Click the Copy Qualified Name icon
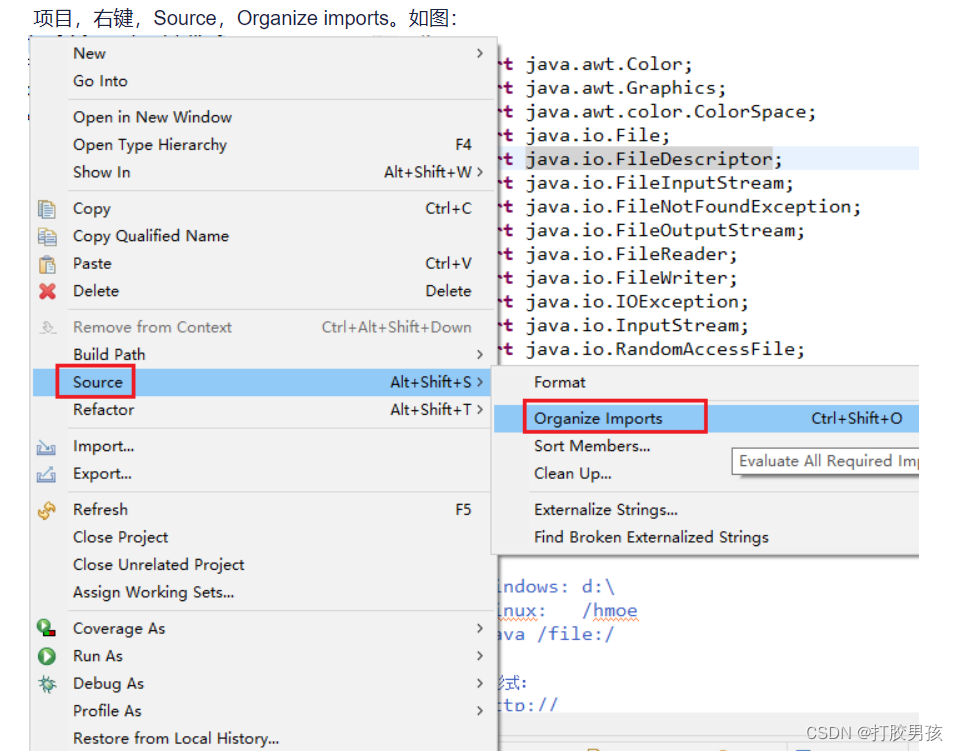The image size is (958, 751). (47, 236)
